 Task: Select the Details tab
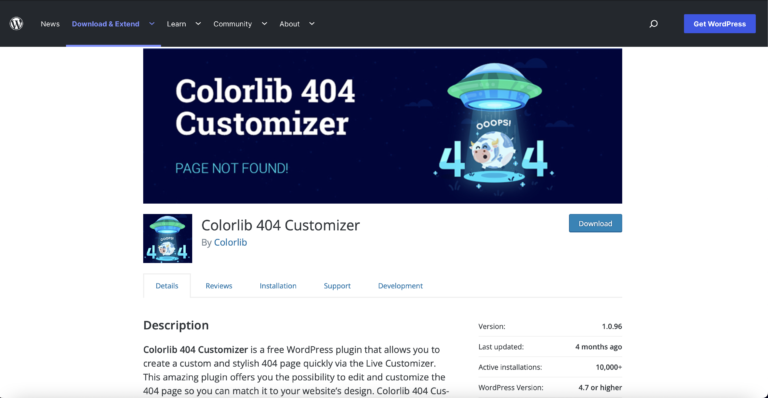tap(167, 285)
